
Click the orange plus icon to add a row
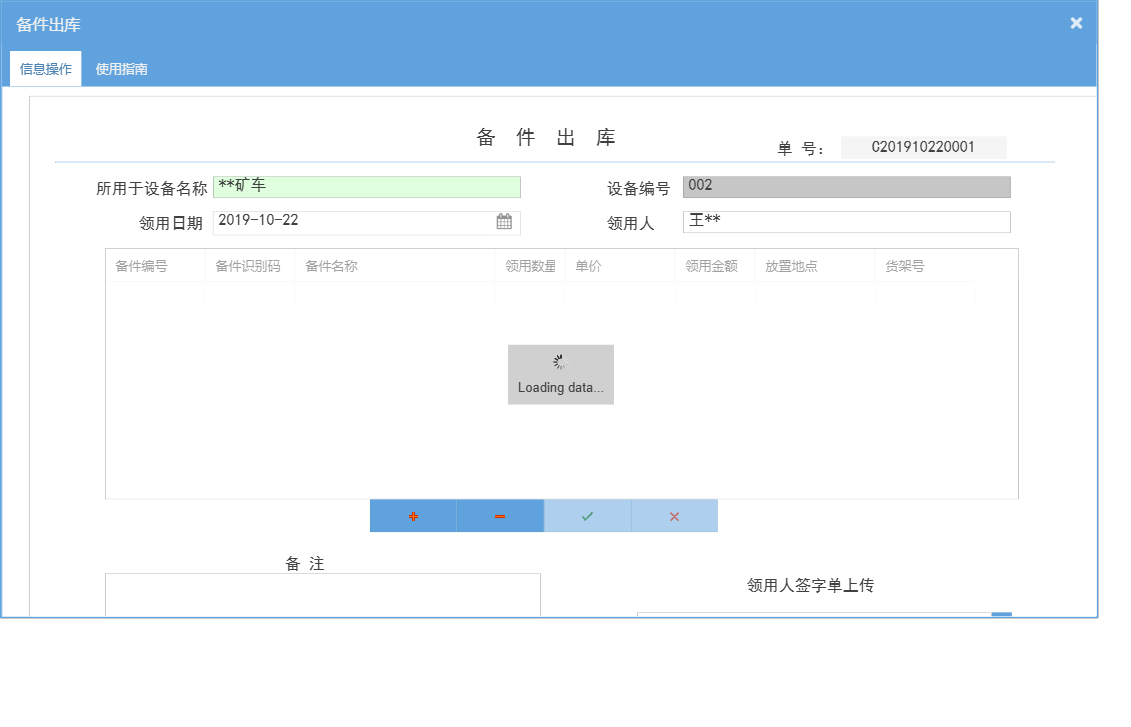pyautogui.click(x=413, y=515)
